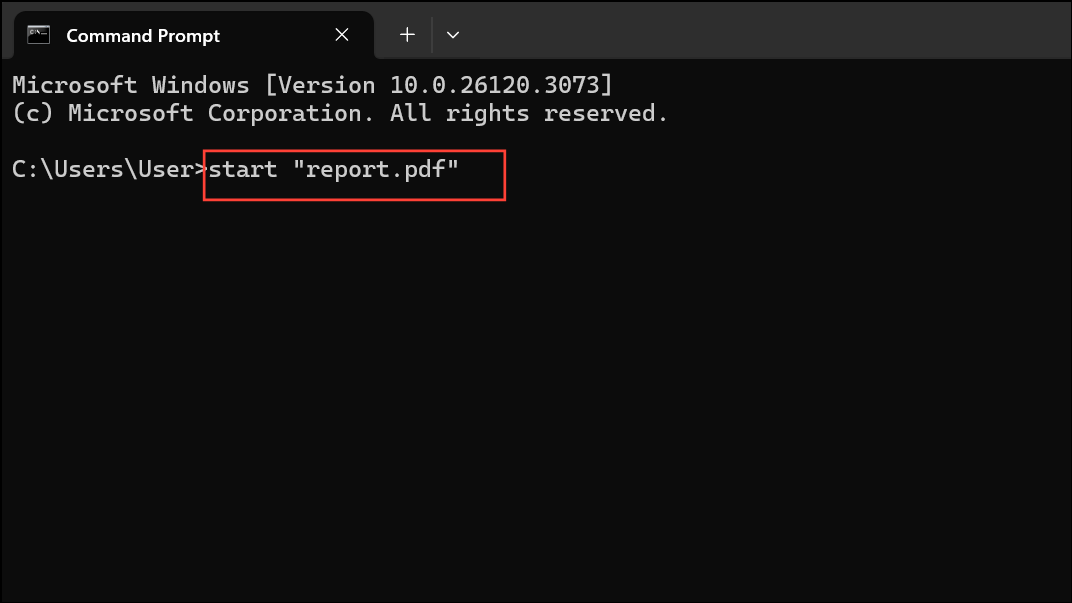
Task: Click the C:\Users\User prompt text
Action: [105, 169]
